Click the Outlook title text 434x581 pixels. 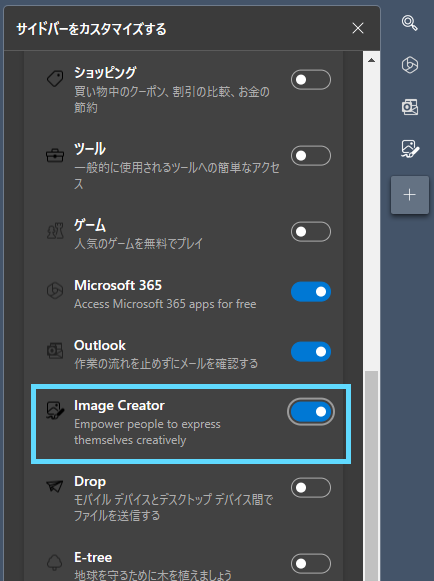100,345
